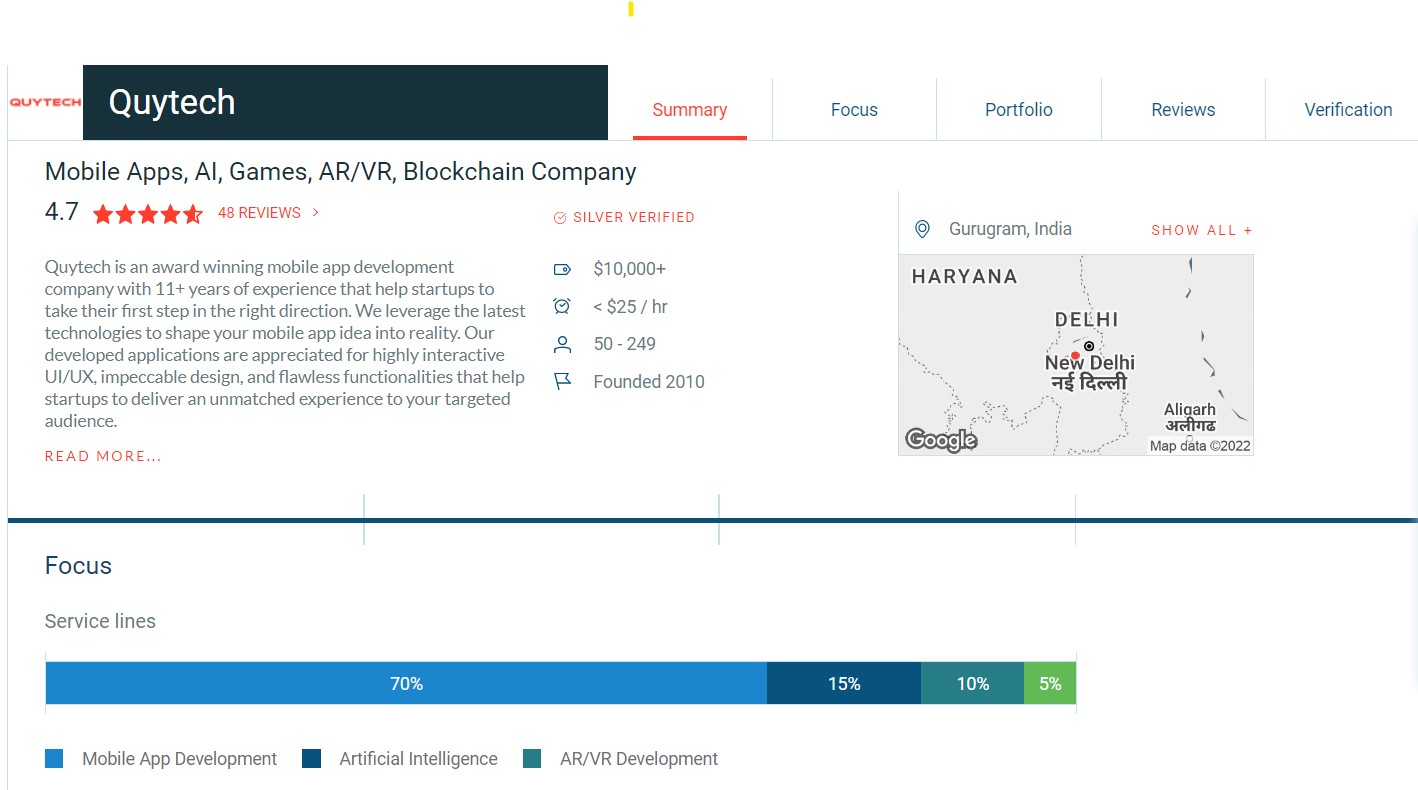This screenshot has height=790, width=1418.
Task: Click the location pin icon near Gurugram
Action: click(x=922, y=229)
